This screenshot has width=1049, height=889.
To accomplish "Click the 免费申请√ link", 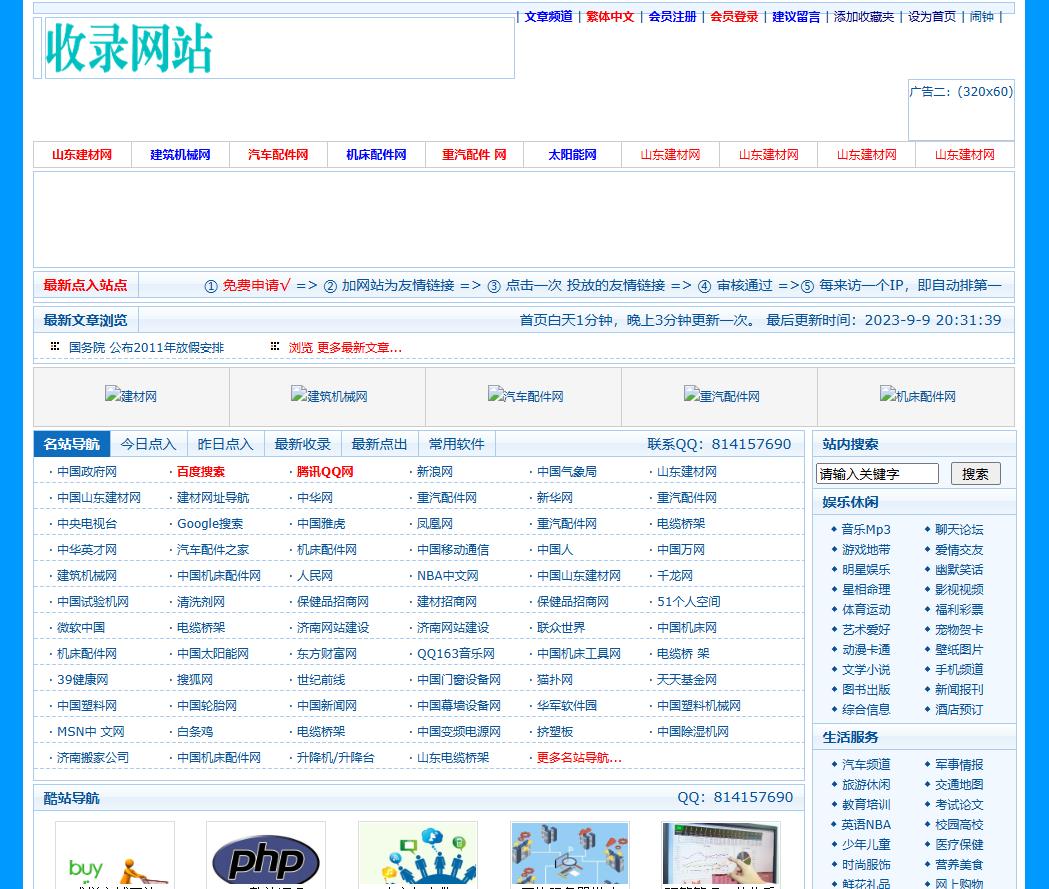I will [256, 286].
